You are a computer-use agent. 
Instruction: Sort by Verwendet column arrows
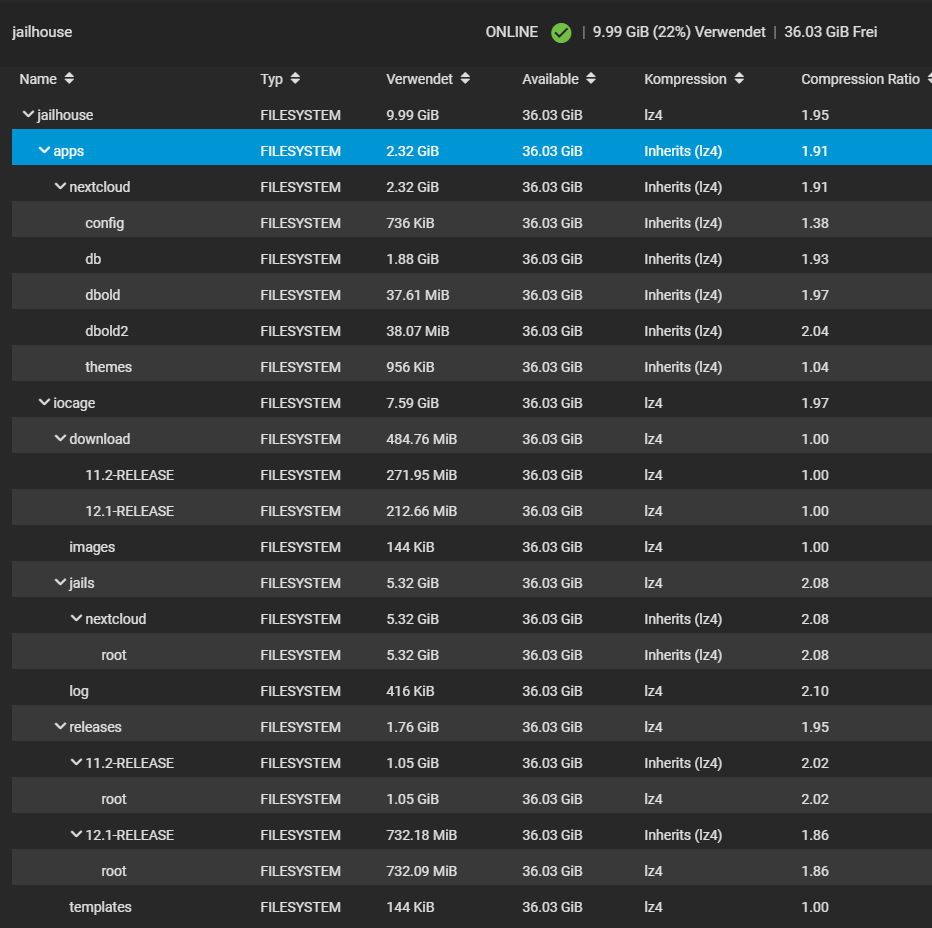(x=465, y=78)
